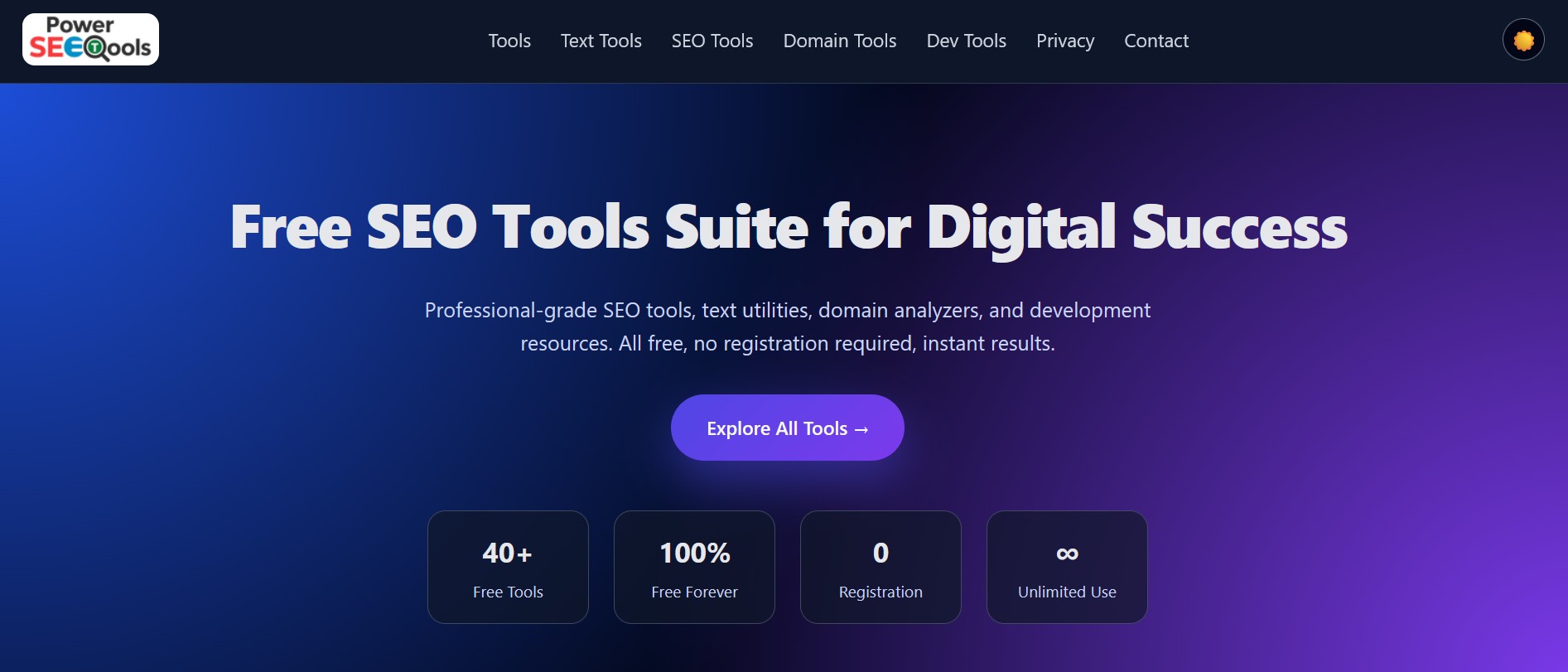The width and height of the screenshot is (1568, 672).
Task: Click the 'Free SEO Tools Suite' headline
Action: click(788, 227)
